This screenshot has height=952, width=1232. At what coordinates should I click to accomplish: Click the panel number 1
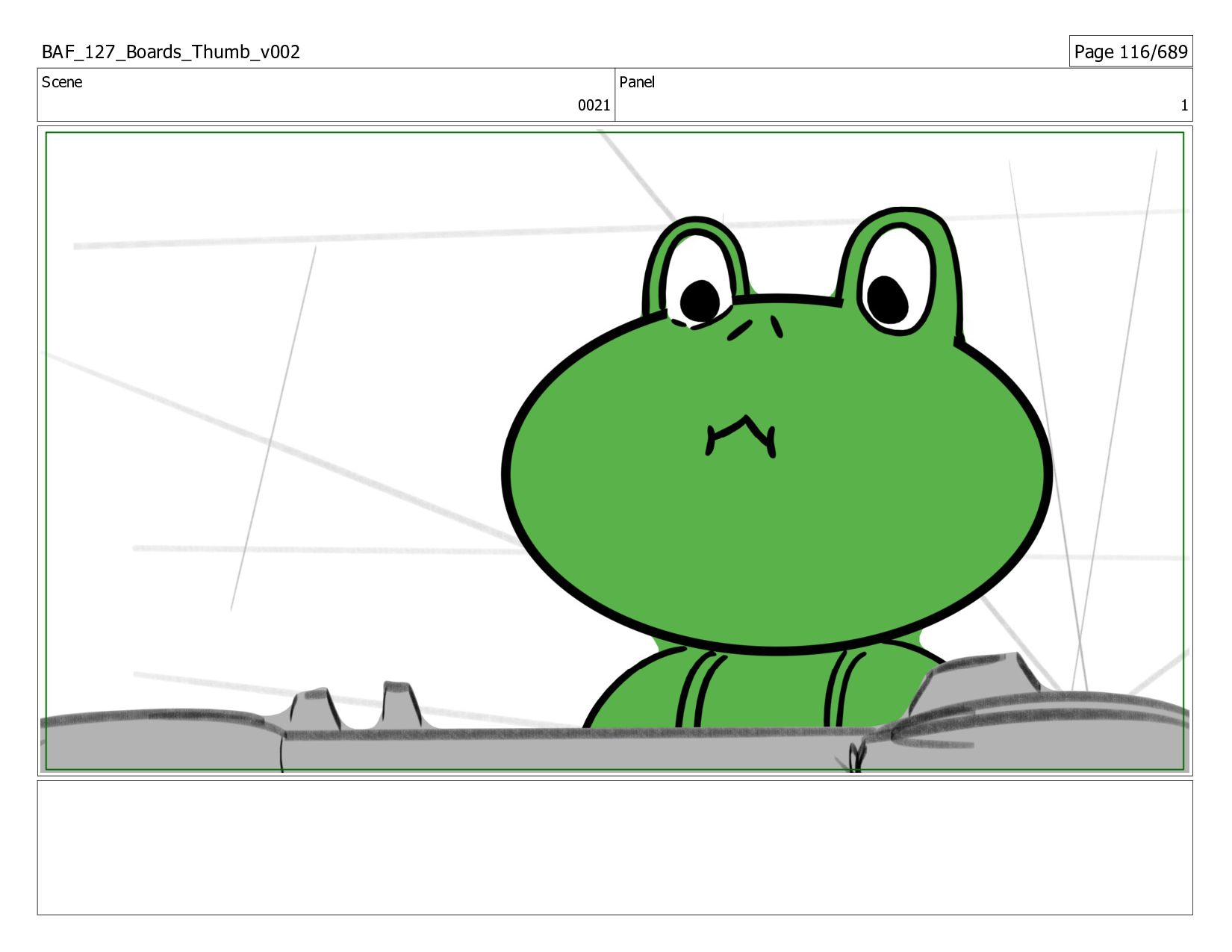click(1183, 105)
